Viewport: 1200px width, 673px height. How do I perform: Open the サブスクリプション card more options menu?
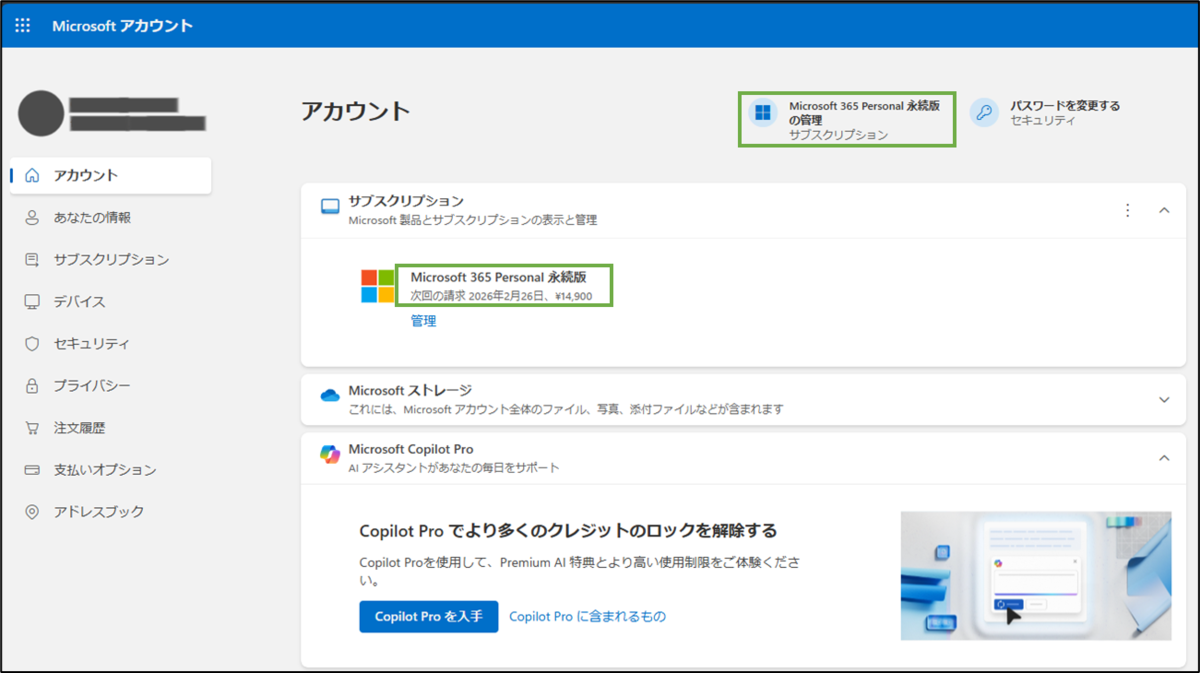click(1128, 210)
